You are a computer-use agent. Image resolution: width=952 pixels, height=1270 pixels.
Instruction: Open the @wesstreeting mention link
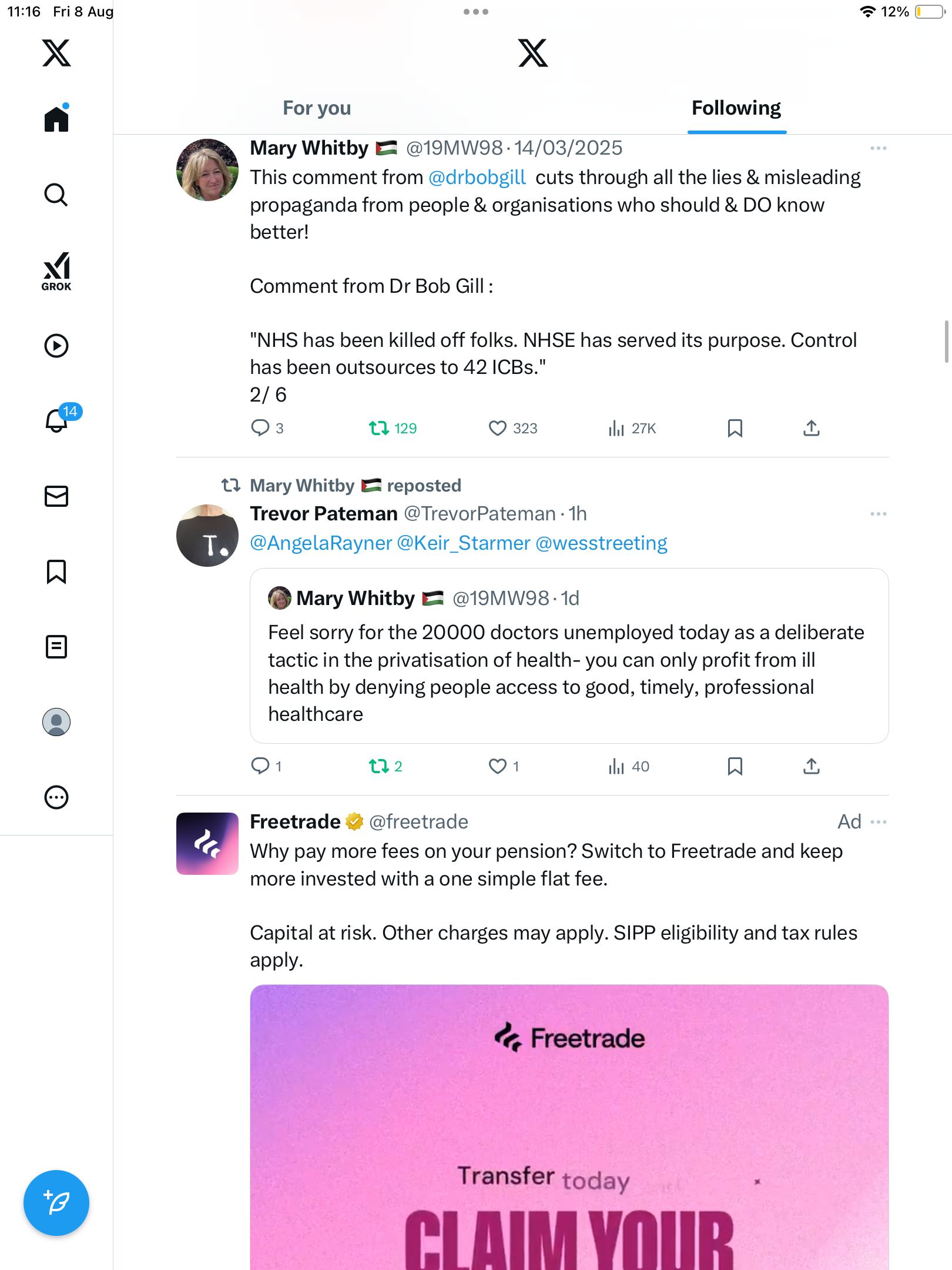click(601, 543)
